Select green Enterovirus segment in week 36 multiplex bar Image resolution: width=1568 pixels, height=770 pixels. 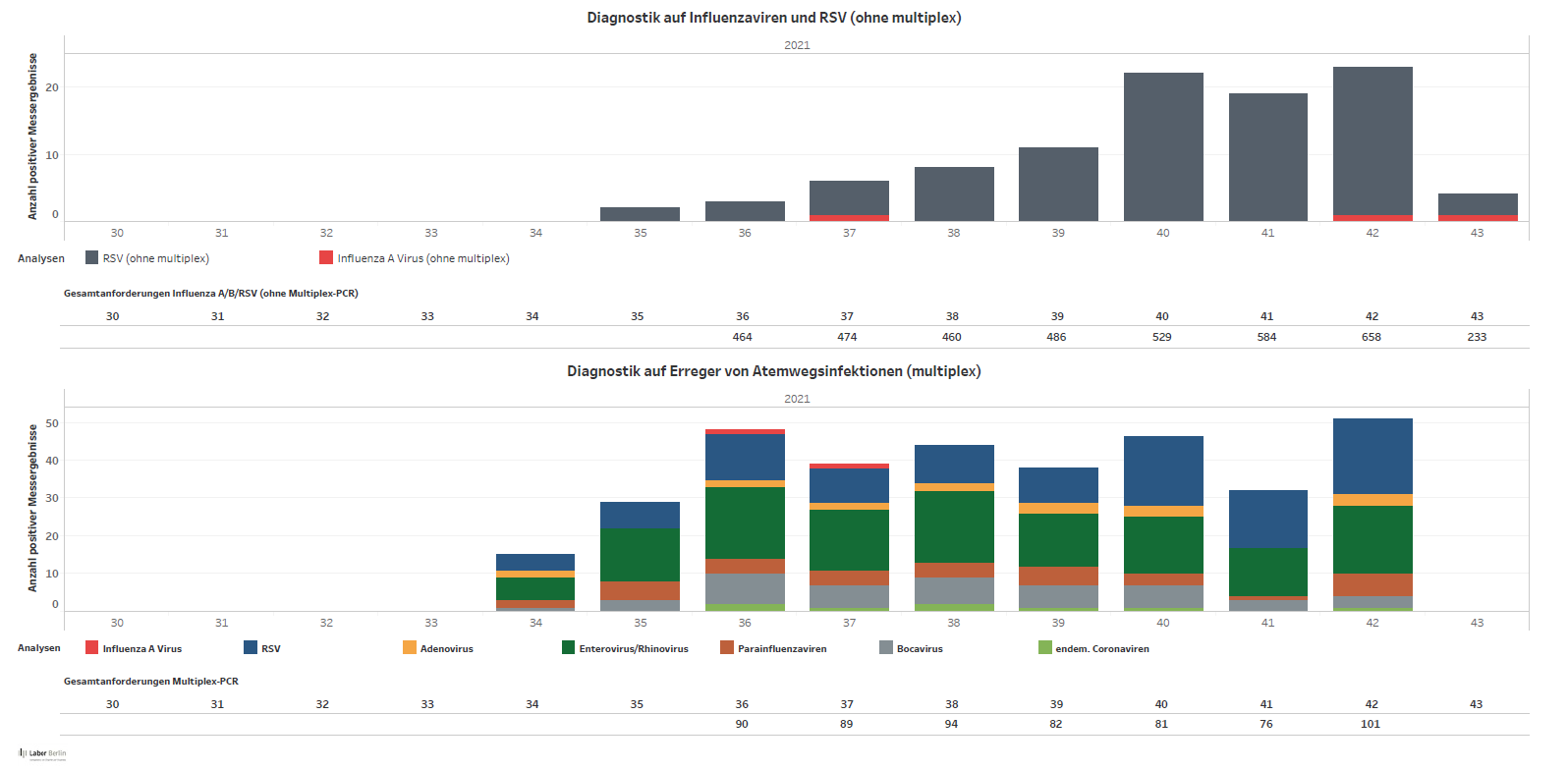pos(745,522)
